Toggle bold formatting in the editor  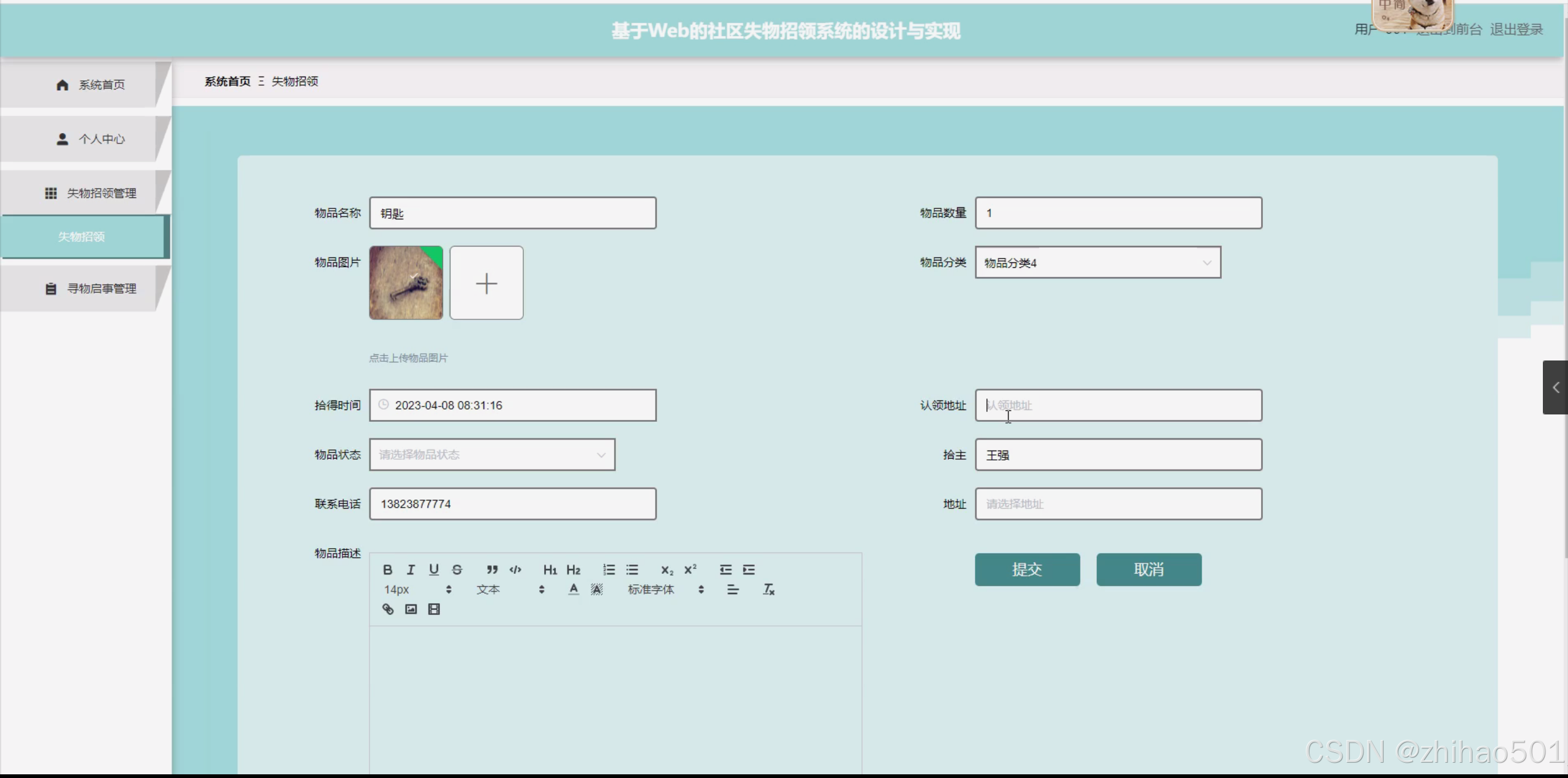pos(387,570)
